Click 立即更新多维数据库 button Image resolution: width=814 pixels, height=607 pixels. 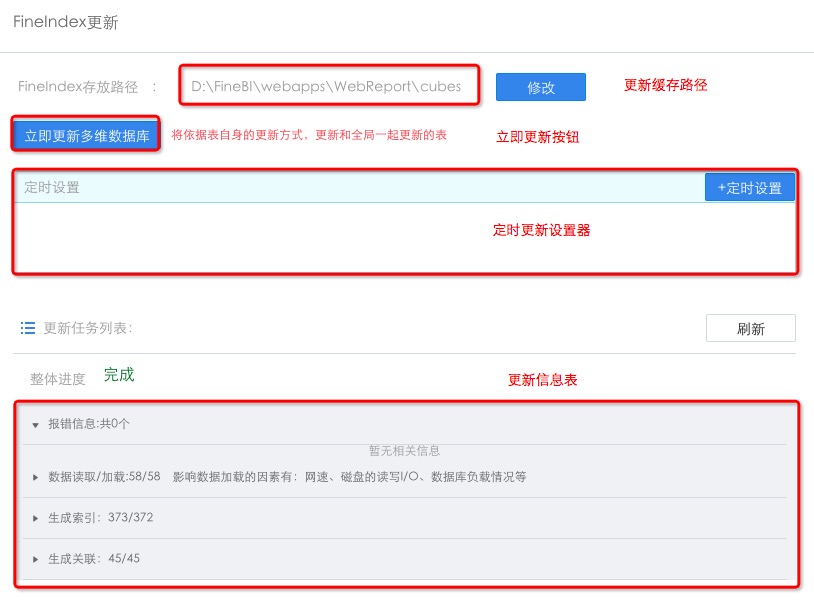tap(86, 135)
